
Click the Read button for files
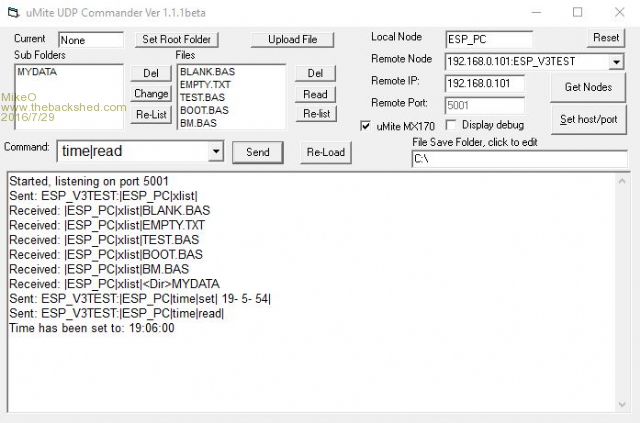click(x=316, y=94)
